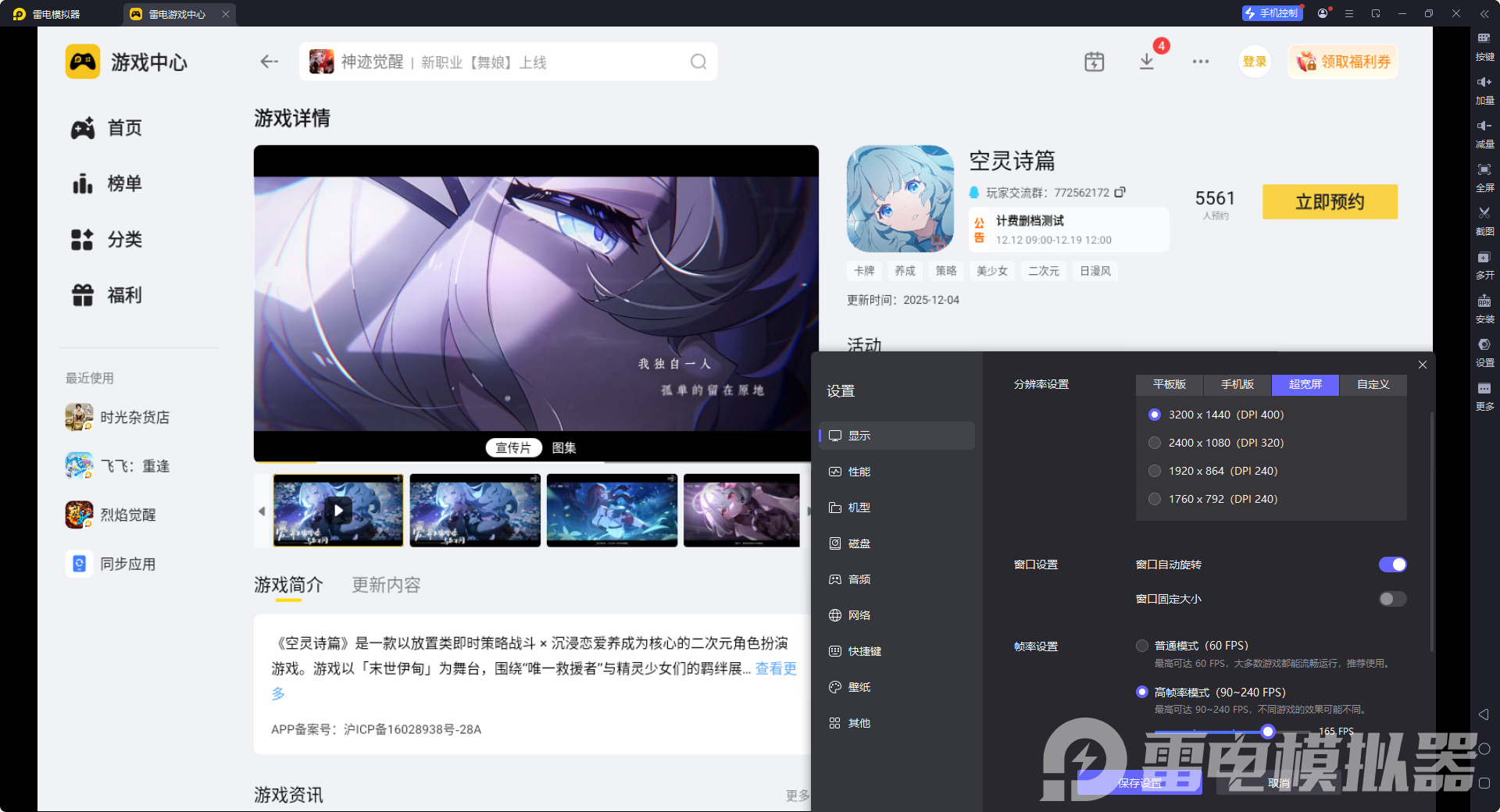Viewport: 1500px width, 812px height.
Task: Expand the 查看更多 game description
Action: (x=775, y=668)
